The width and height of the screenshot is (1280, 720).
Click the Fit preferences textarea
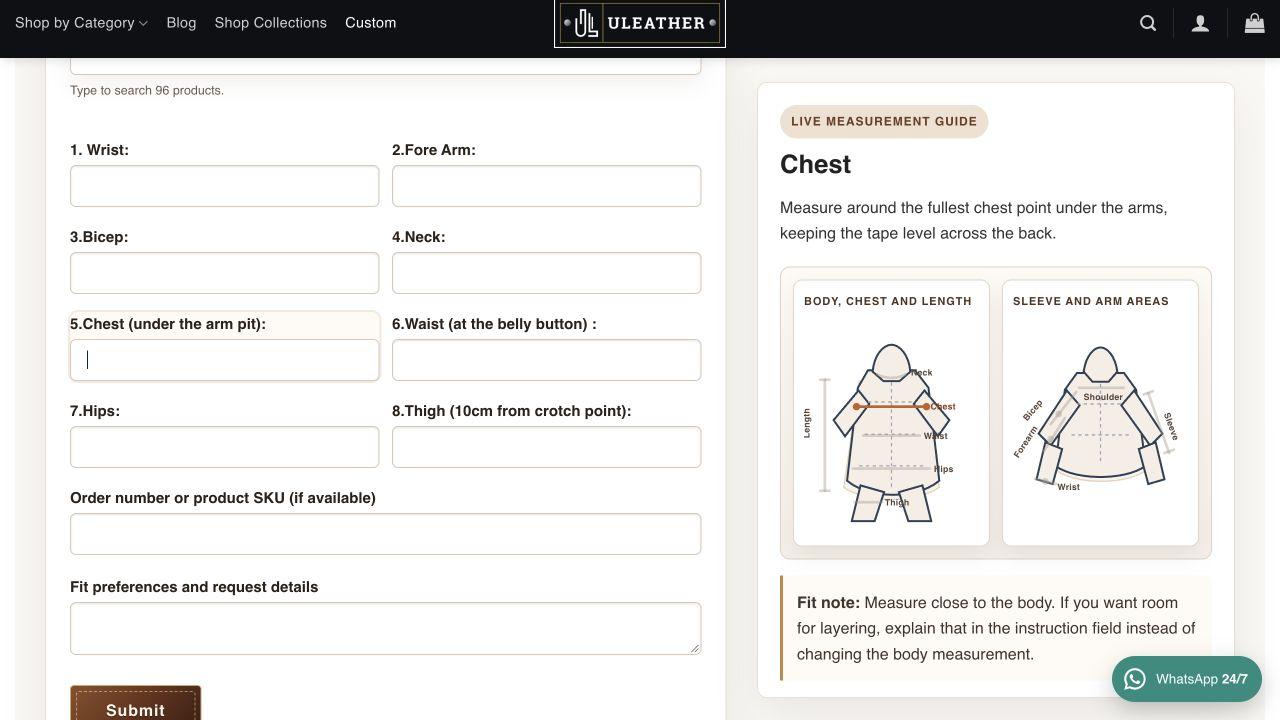(x=385, y=628)
